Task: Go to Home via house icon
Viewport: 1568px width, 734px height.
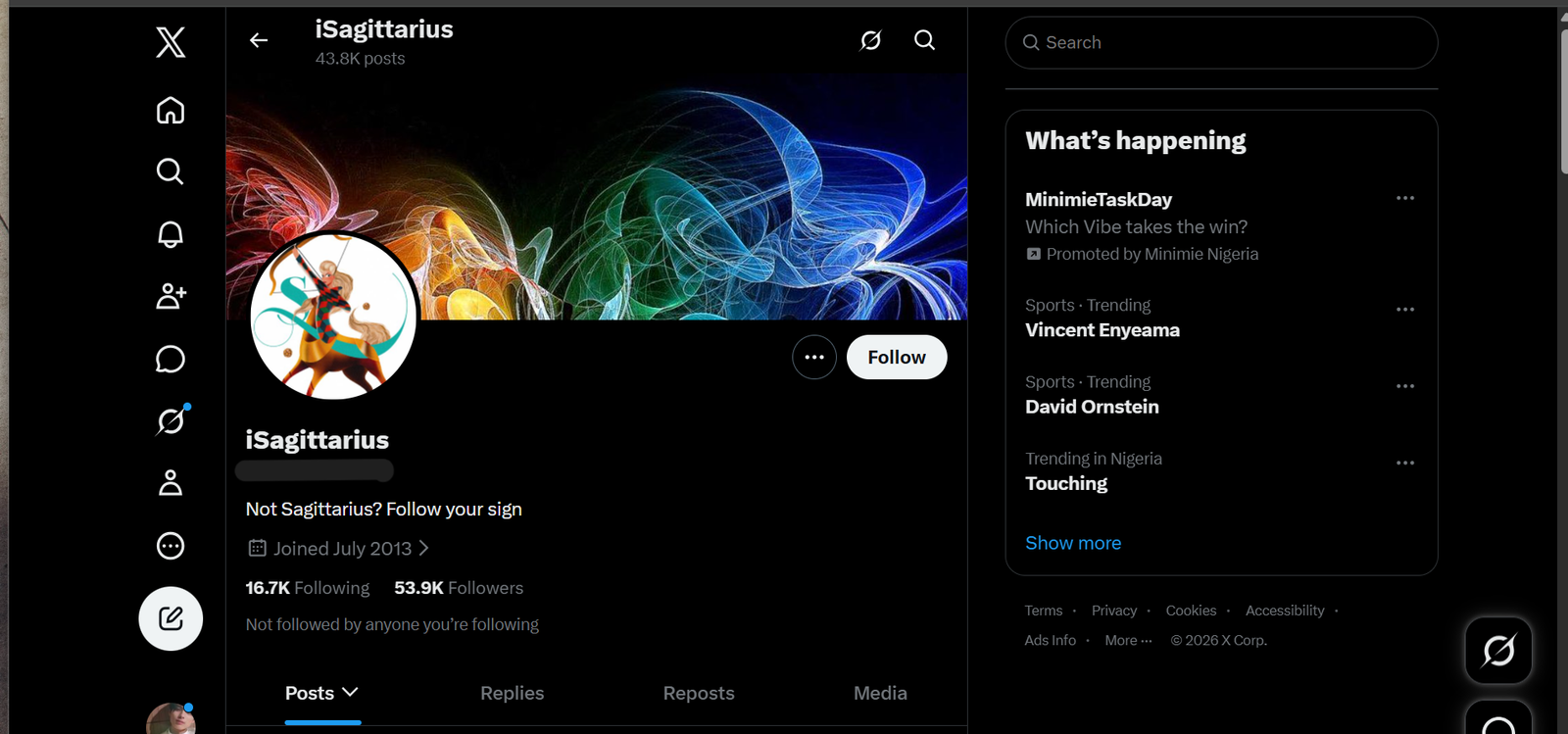Action: pos(171,111)
